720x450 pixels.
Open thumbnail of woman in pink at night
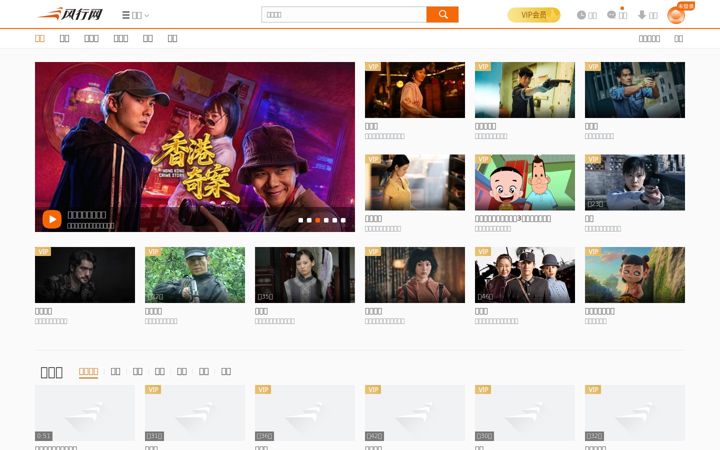click(x=415, y=90)
